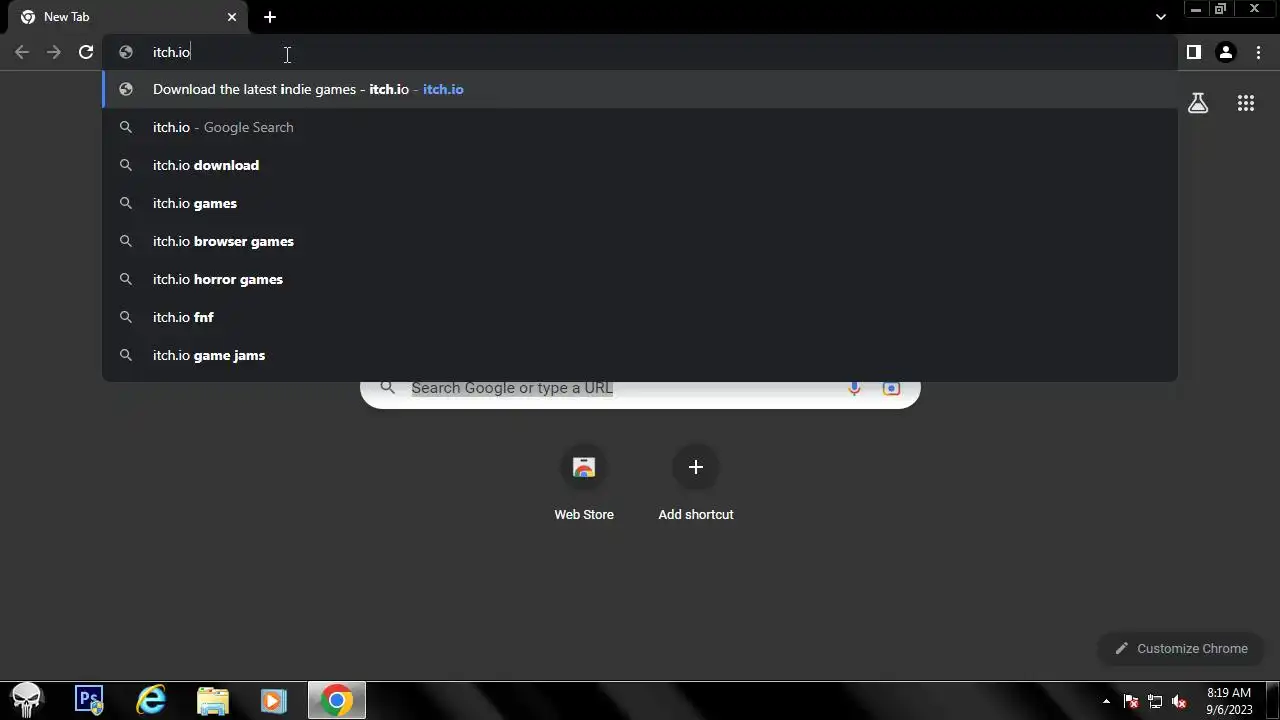Show hidden system tray icons

(1106, 701)
